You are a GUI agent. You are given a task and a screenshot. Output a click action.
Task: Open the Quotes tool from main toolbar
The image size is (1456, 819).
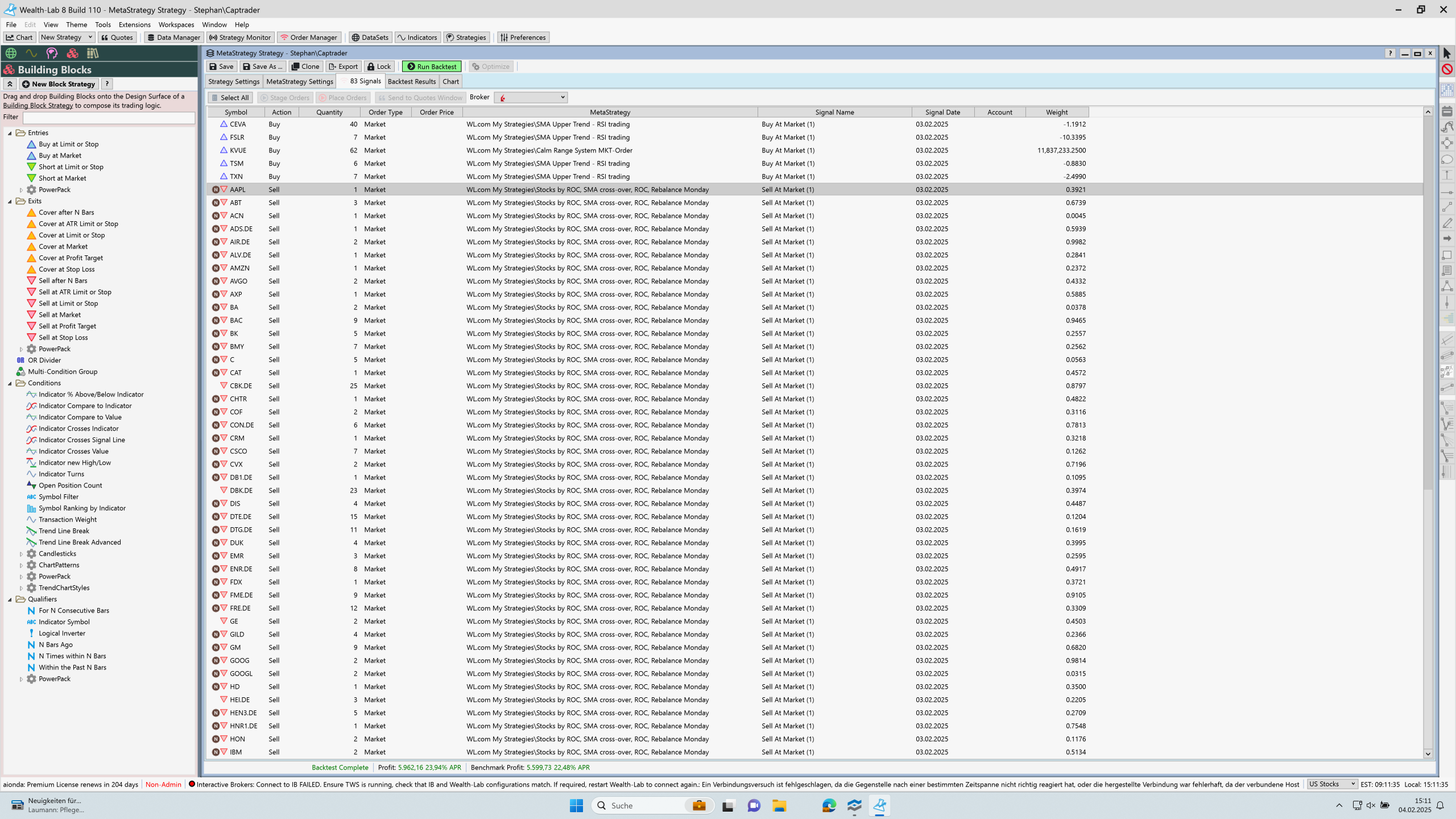click(117, 38)
